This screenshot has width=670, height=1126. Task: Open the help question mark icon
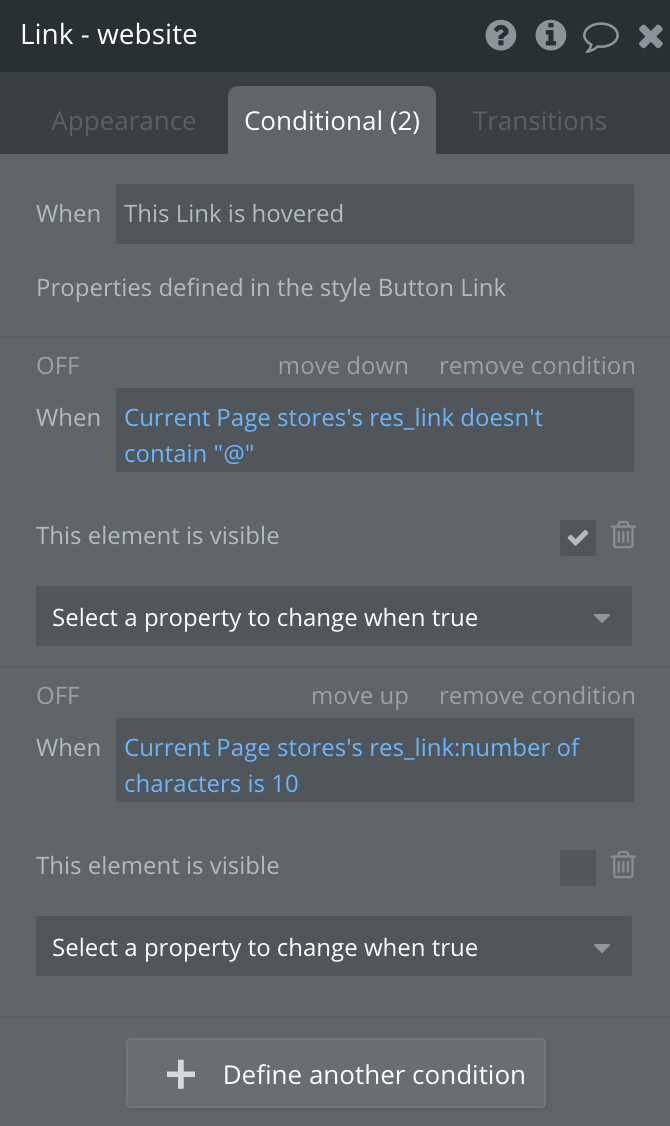501,37
